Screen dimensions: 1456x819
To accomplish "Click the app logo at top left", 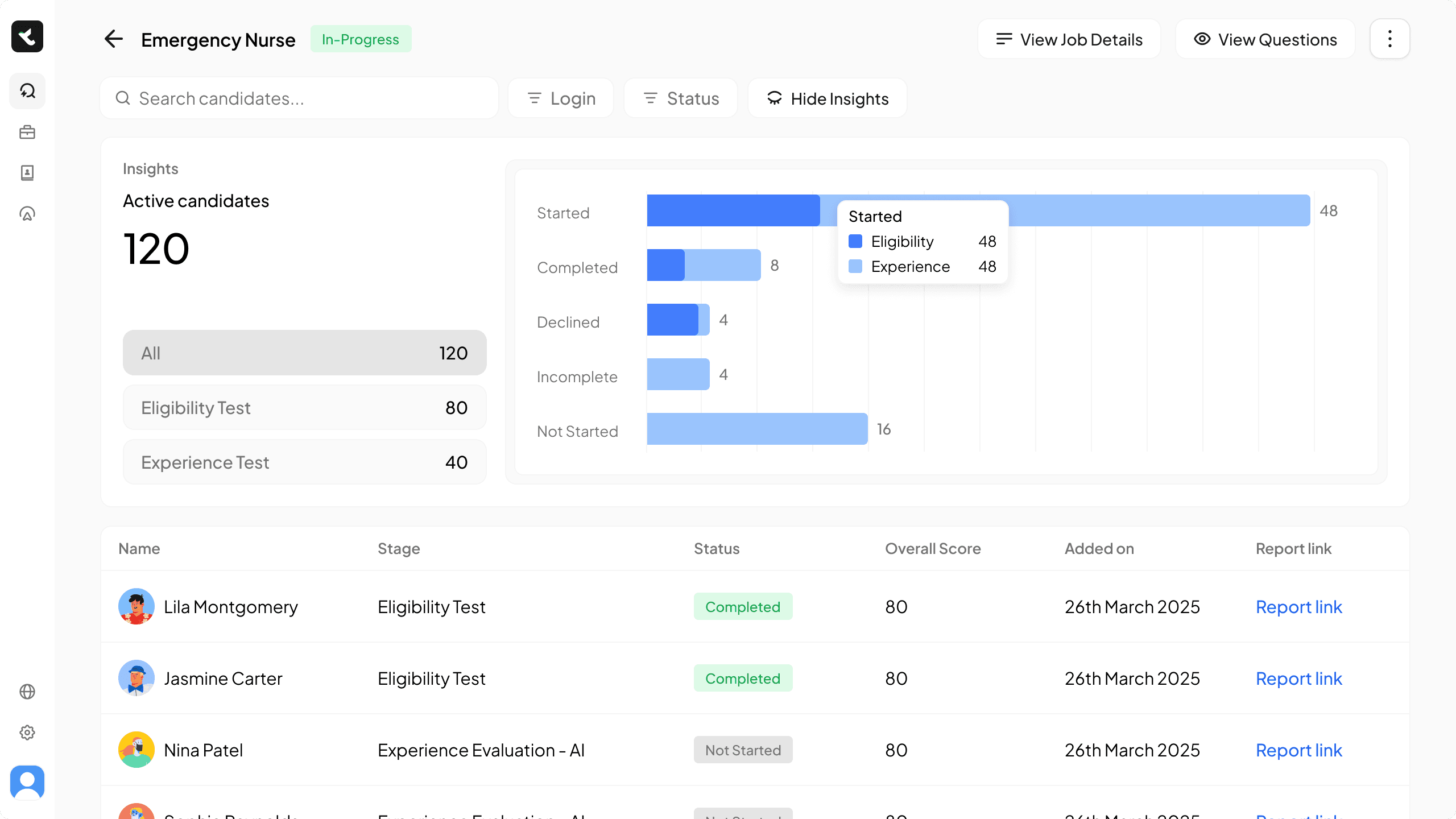I will [27, 36].
